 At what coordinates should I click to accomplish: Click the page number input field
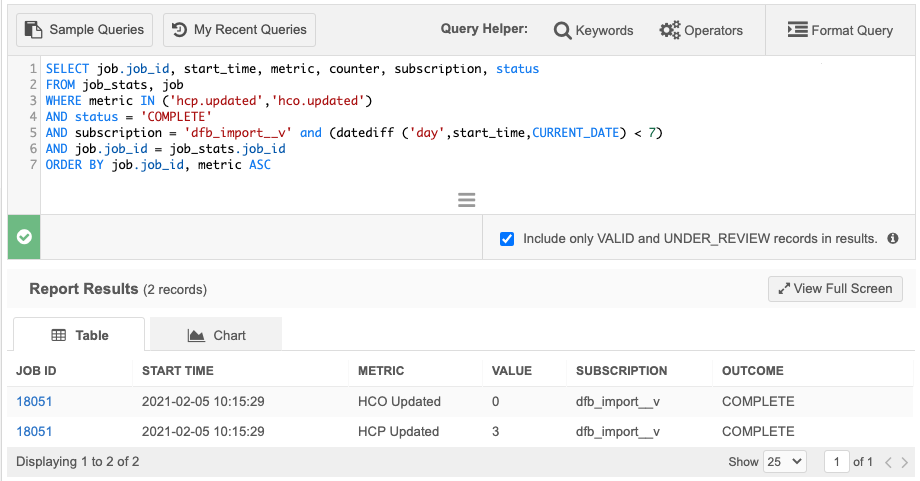coord(835,462)
